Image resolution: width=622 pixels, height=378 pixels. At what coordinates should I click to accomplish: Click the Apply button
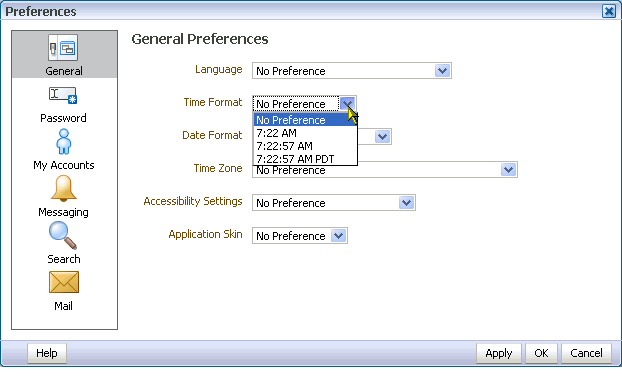coord(499,353)
